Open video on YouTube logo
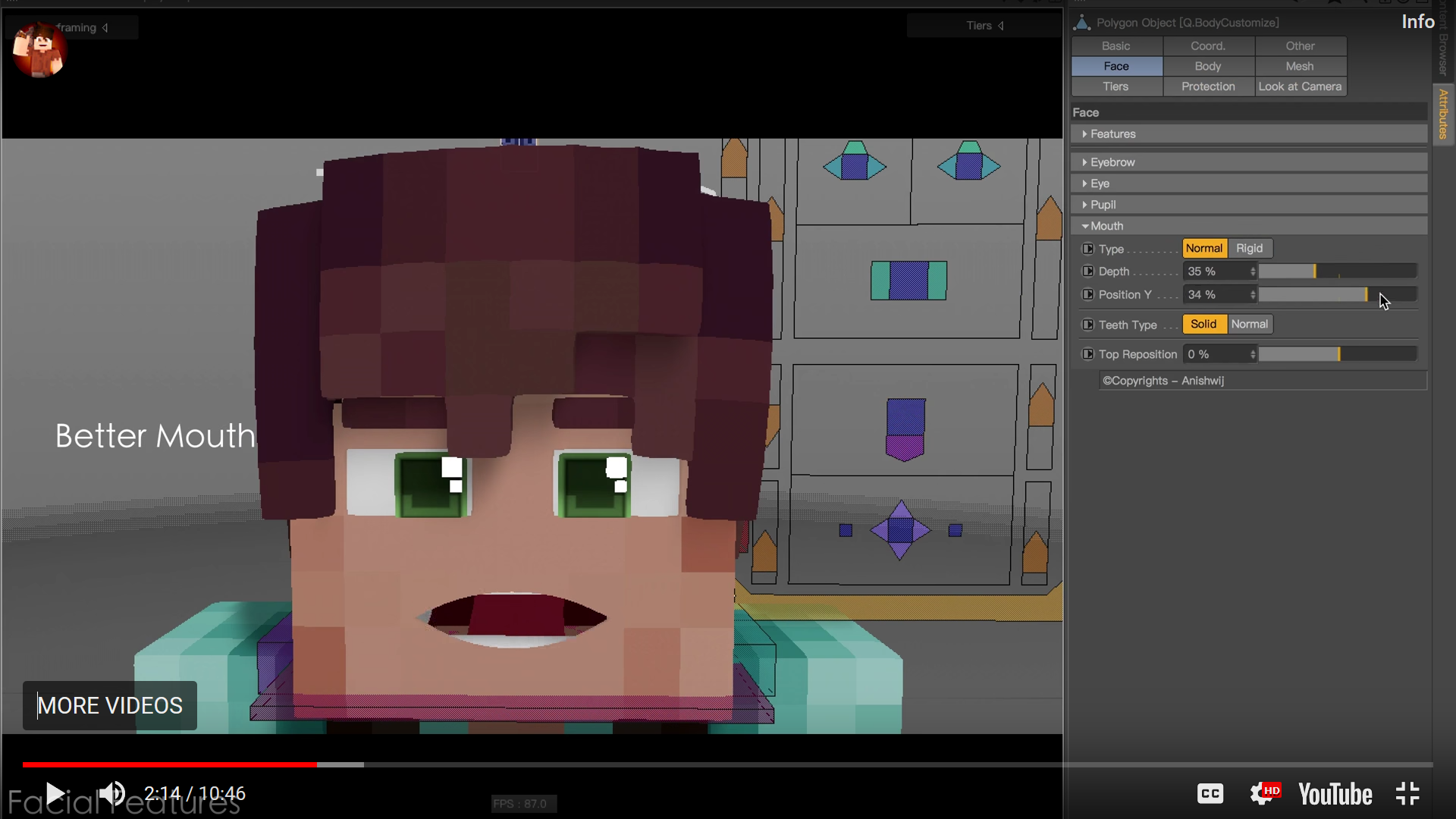This screenshot has height=819, width=1456. (x=1335, y=794)
